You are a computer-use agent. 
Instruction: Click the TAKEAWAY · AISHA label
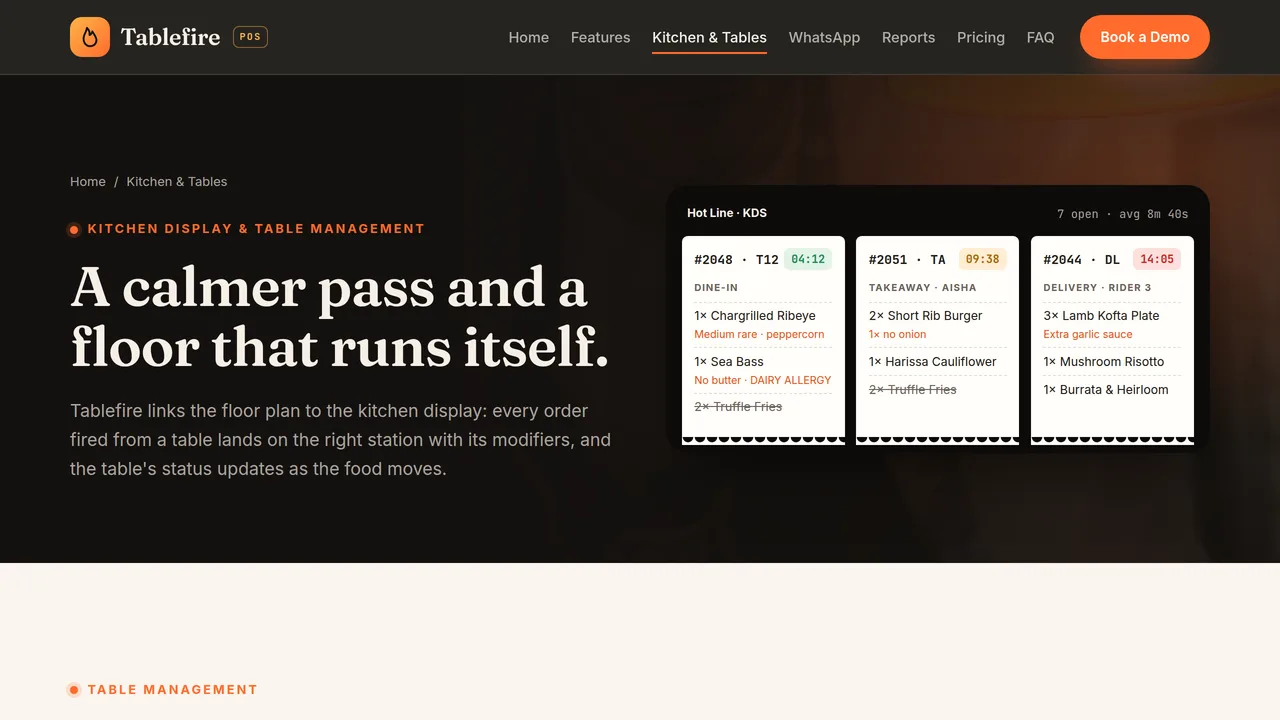pyautogui.click(x=922, y=287)
